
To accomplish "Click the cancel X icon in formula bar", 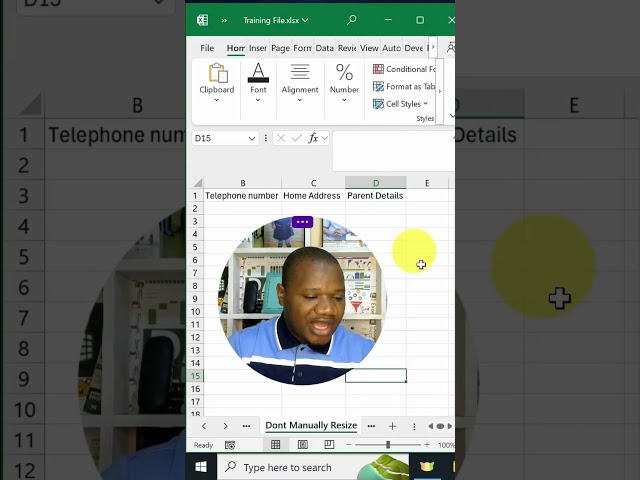I will pos(280,138).
